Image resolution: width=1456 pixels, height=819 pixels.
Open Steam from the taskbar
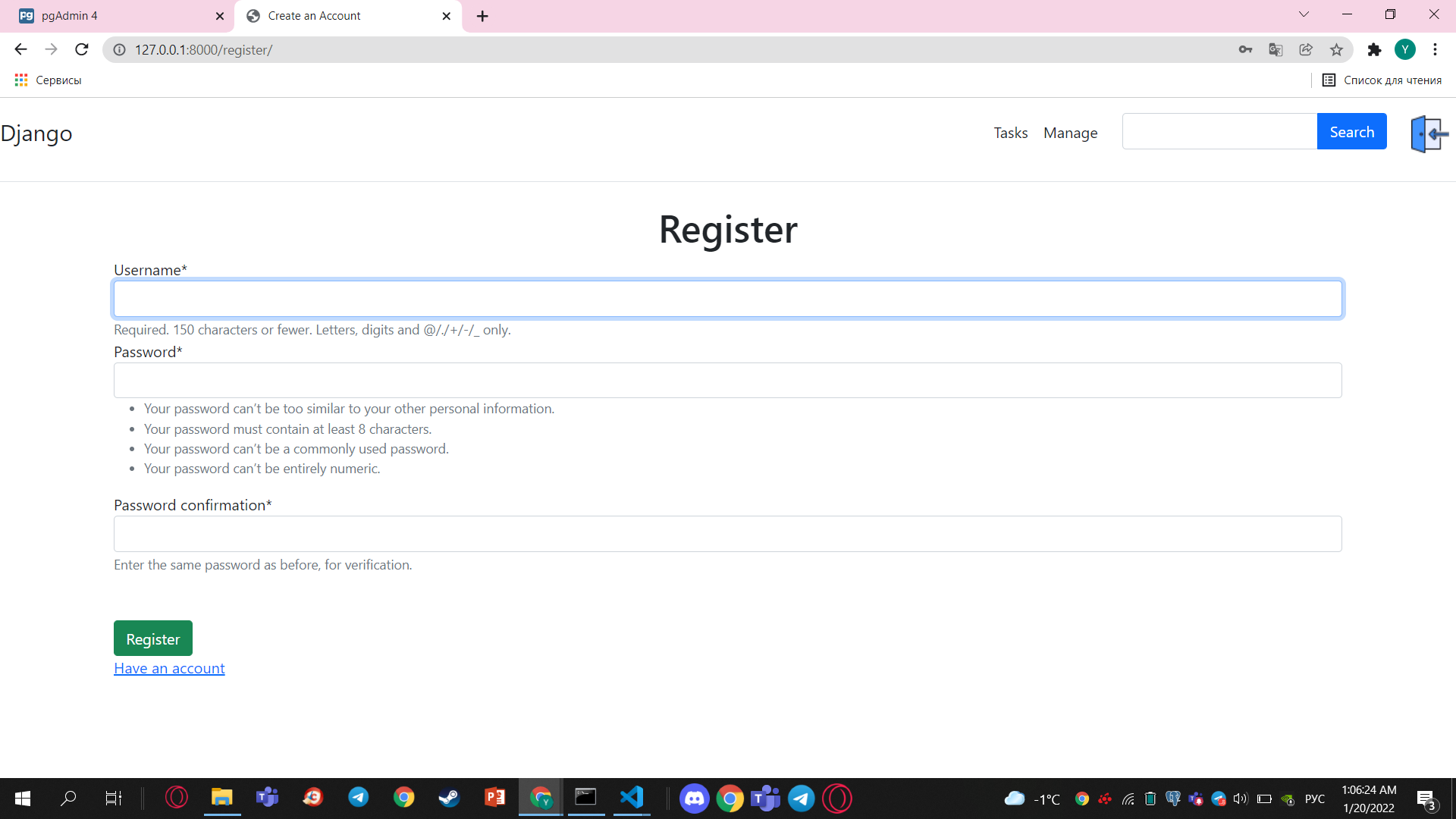pyautogui.click(x=449, y=798)
